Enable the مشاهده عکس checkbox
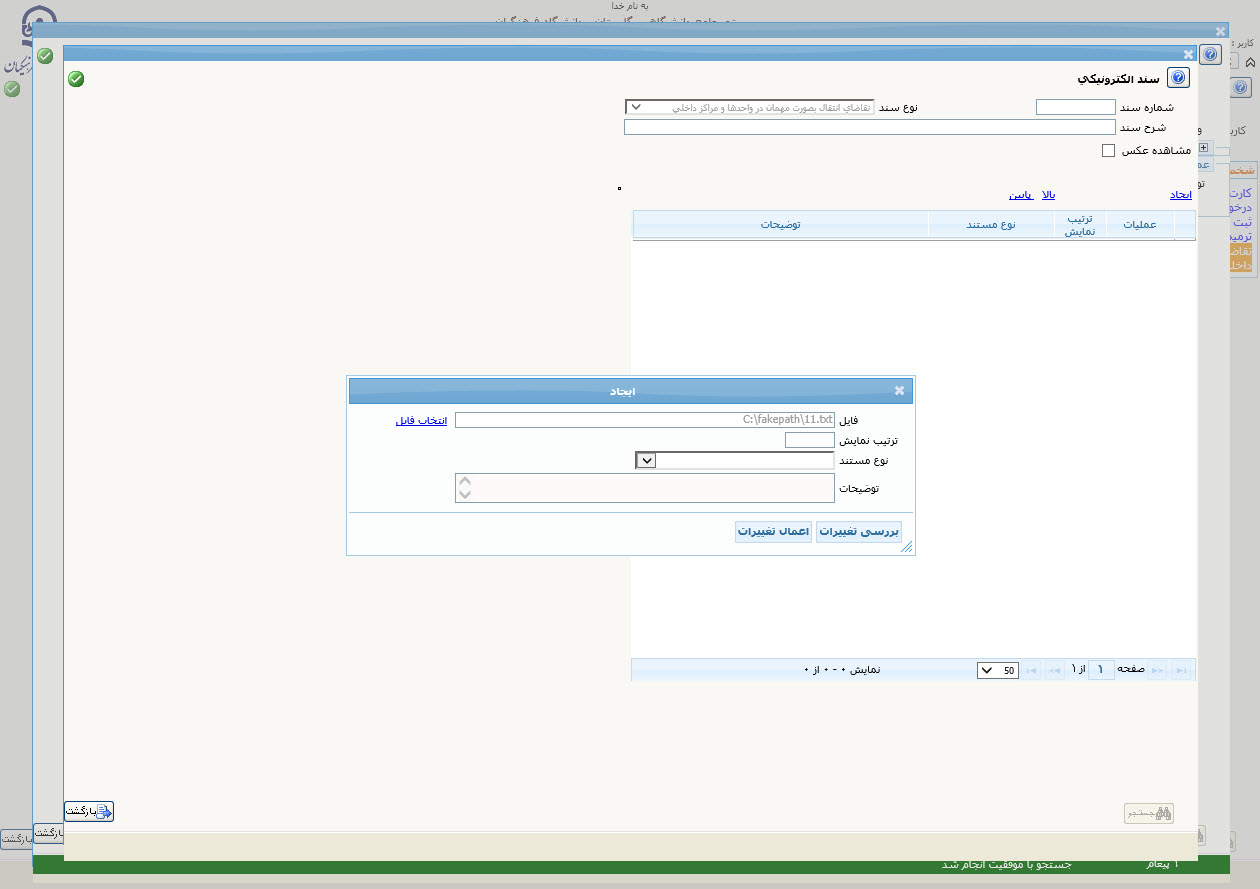The height and width of the screenshot is (889, 1260). [x=1108, y=151]
